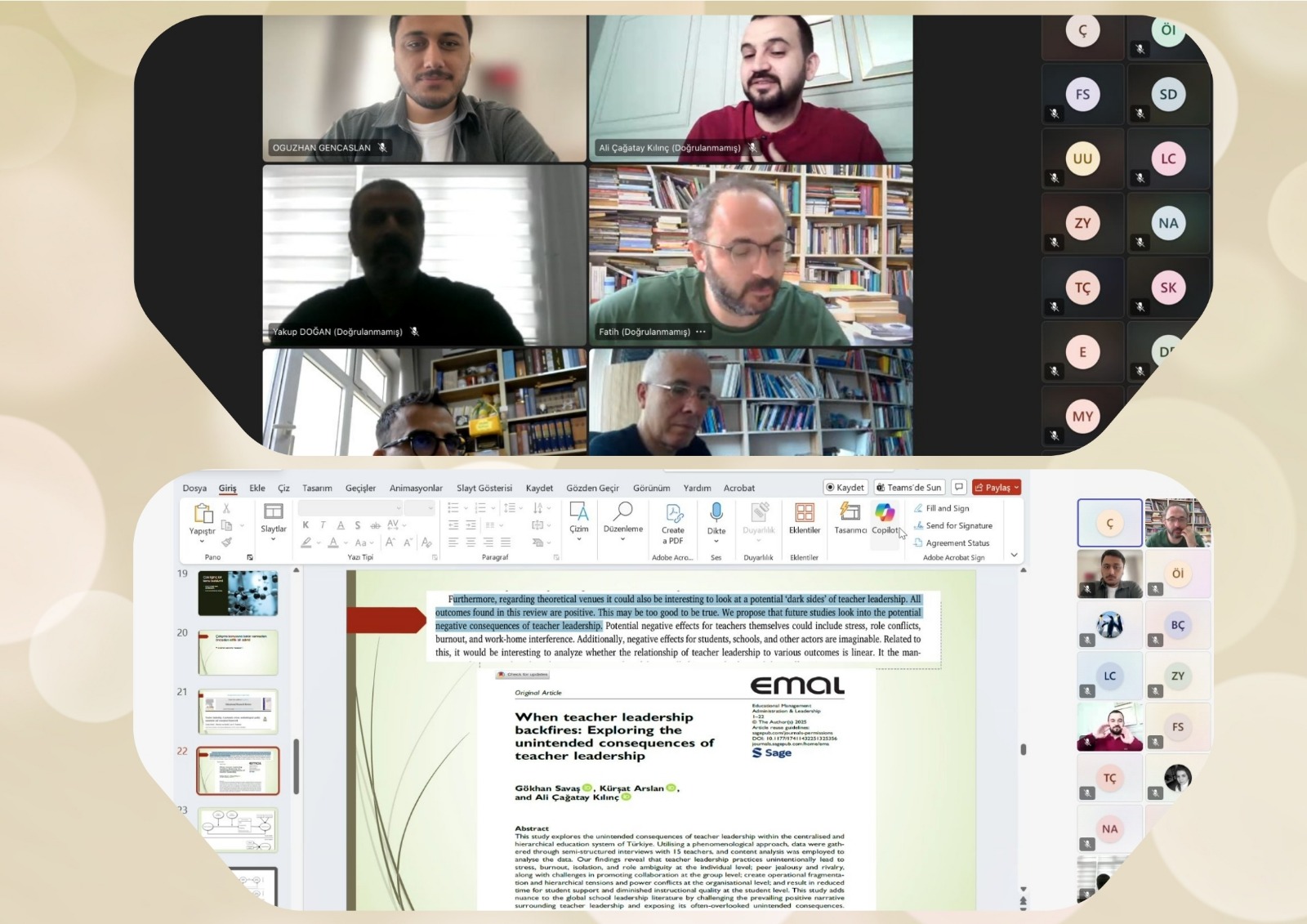Switch to the Animasyonlar tab
This screenshot has width=1307, height=924.
point(416,489)
